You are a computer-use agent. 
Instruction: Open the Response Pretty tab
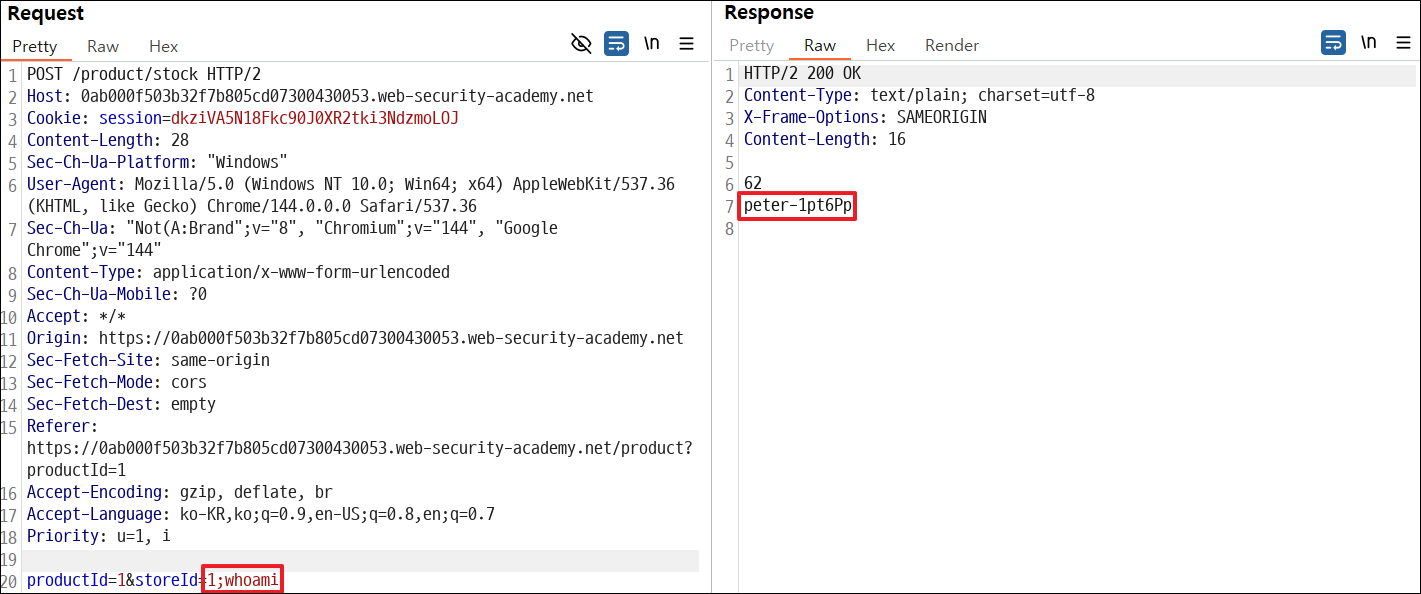click(x=752, y=45)
